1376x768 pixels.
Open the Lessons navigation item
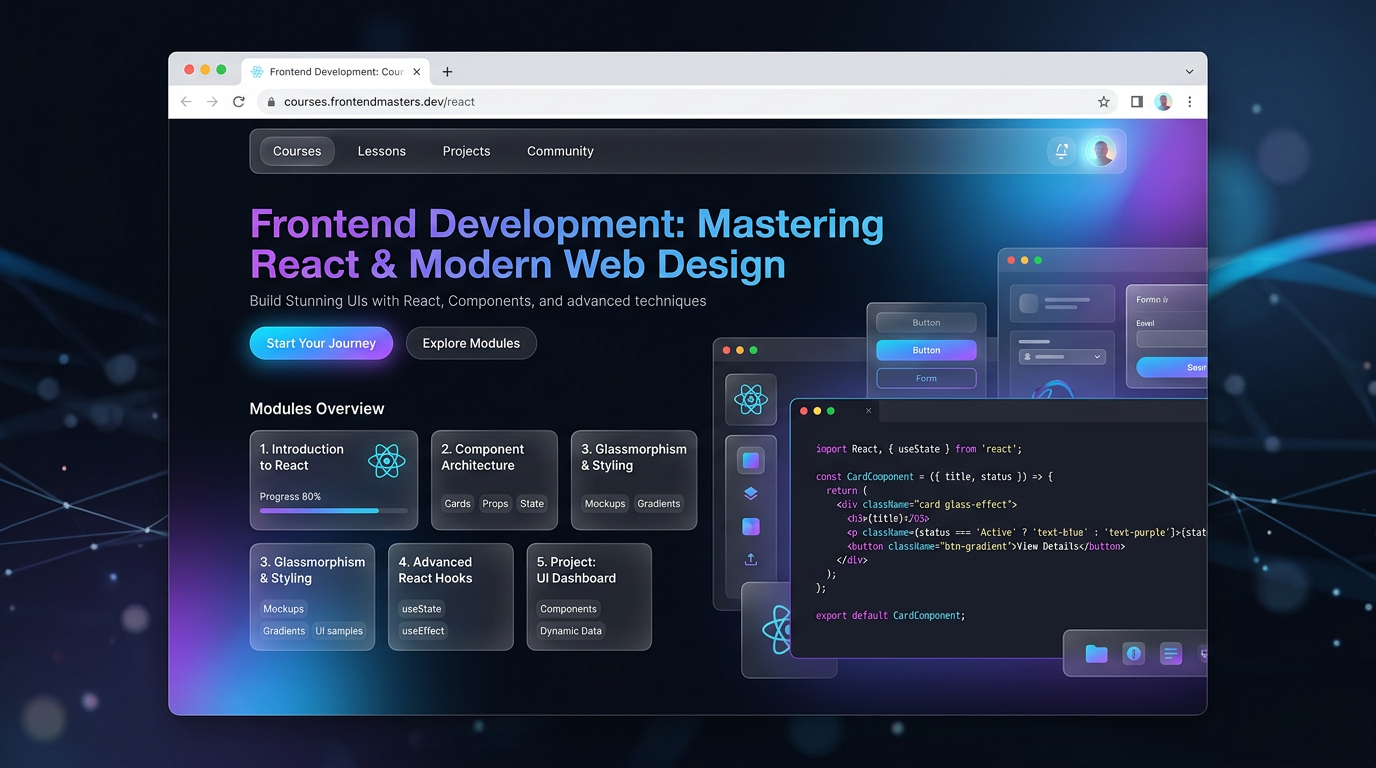point(381,151)
